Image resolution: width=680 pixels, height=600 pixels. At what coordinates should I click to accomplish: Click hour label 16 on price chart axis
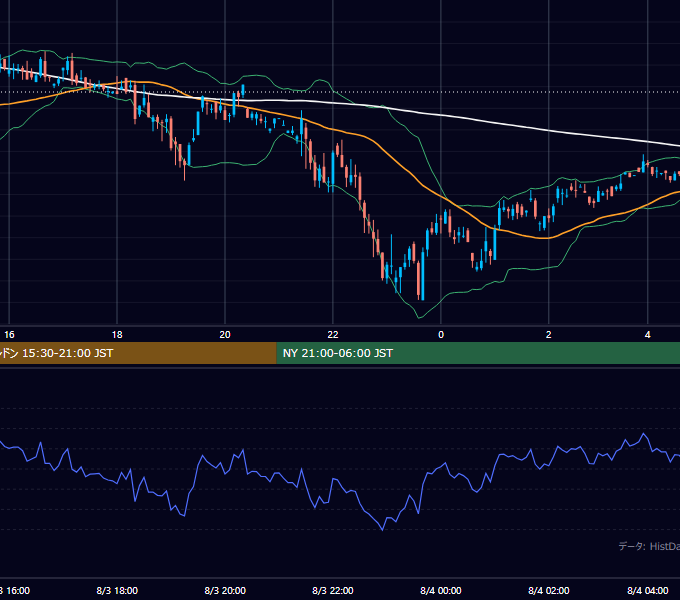tap(9, 335)
